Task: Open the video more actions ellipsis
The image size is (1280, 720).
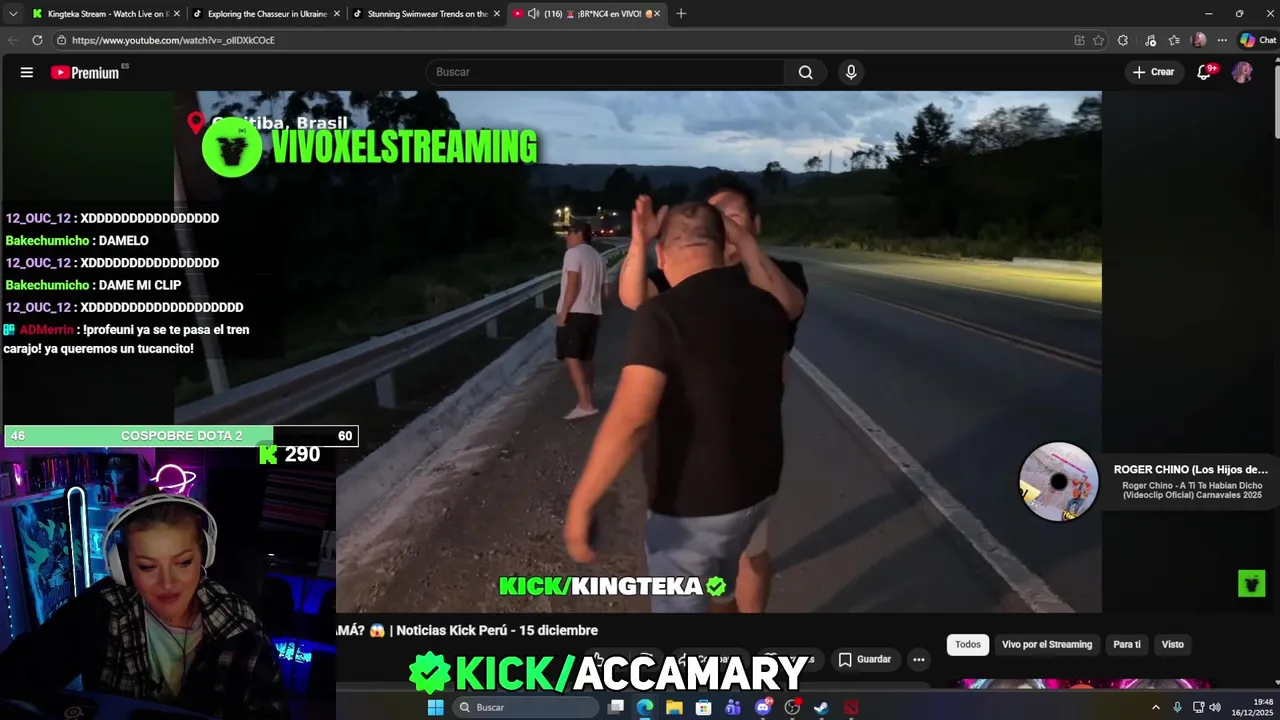Action: click(x=918, y=659)
